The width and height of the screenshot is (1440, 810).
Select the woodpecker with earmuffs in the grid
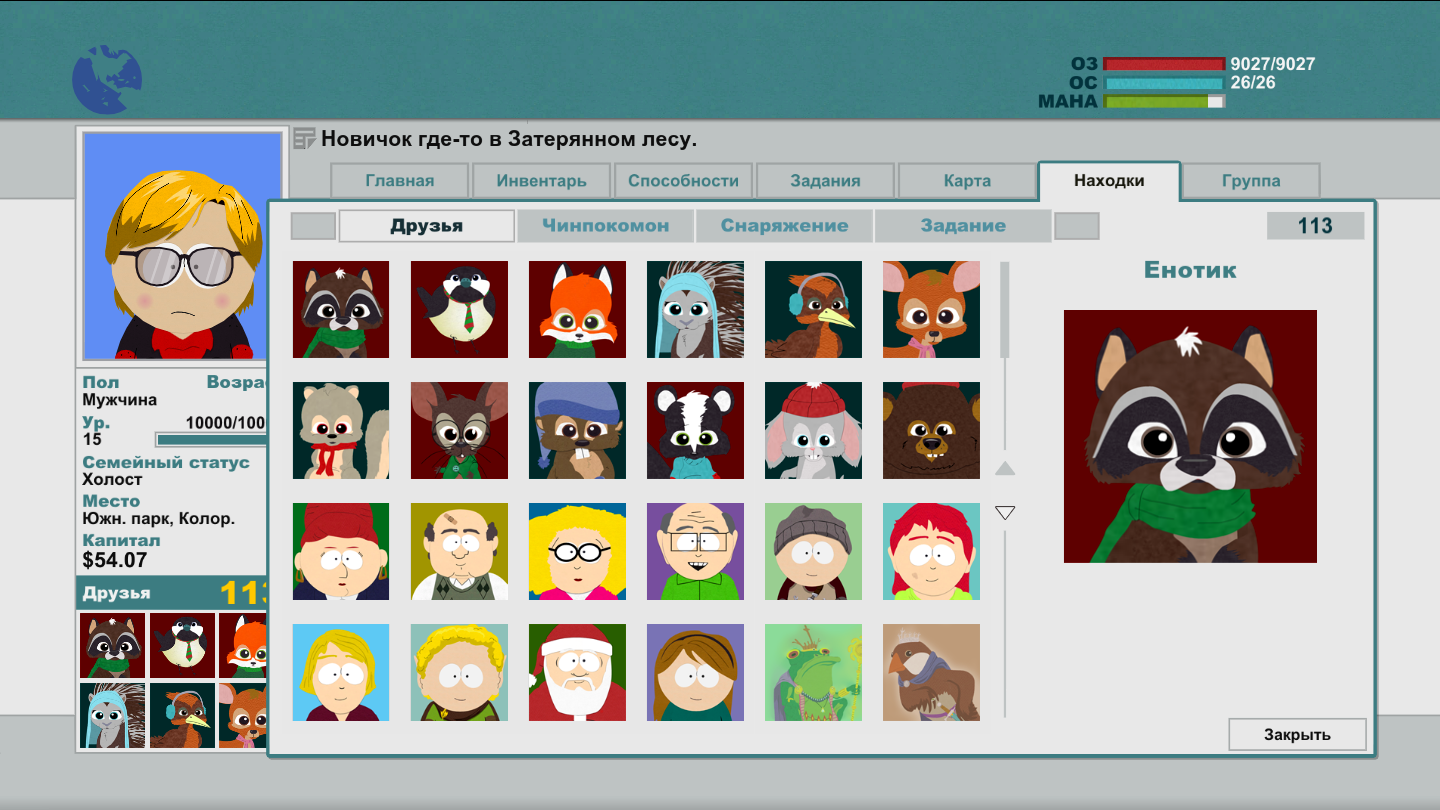pyautogui.click(x=813, y=310)
